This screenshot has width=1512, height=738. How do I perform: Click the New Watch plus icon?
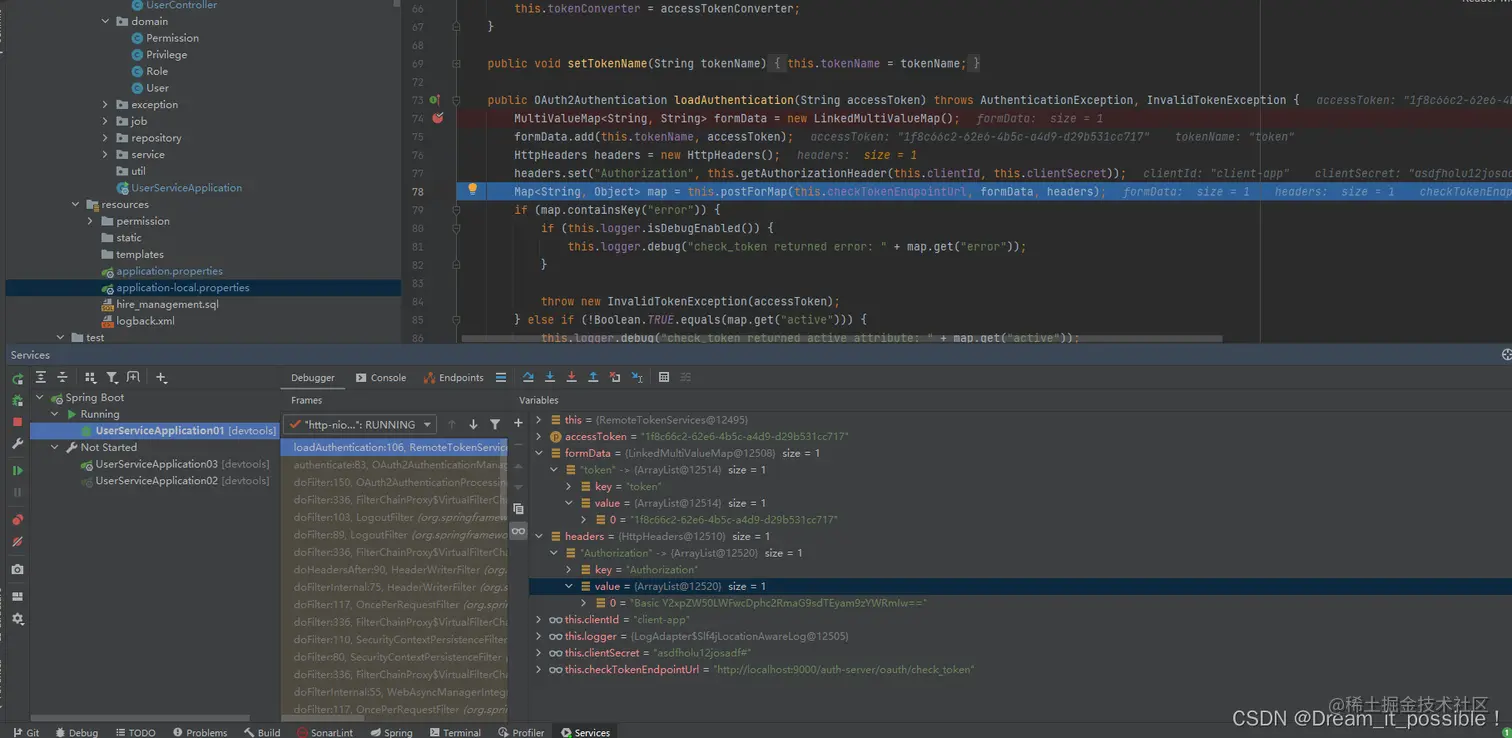(x=518, y=424)
